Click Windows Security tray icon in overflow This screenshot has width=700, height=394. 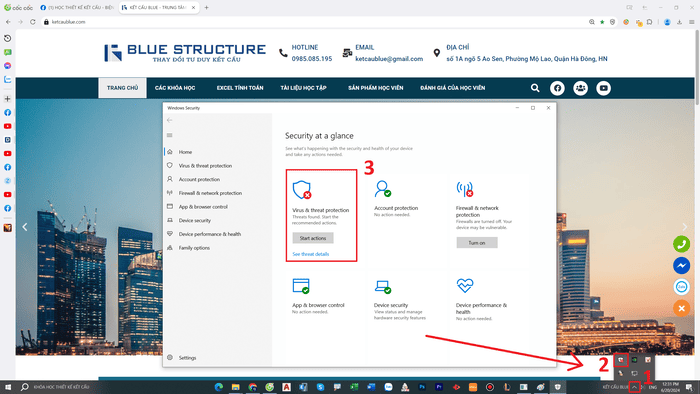point(621,360)
